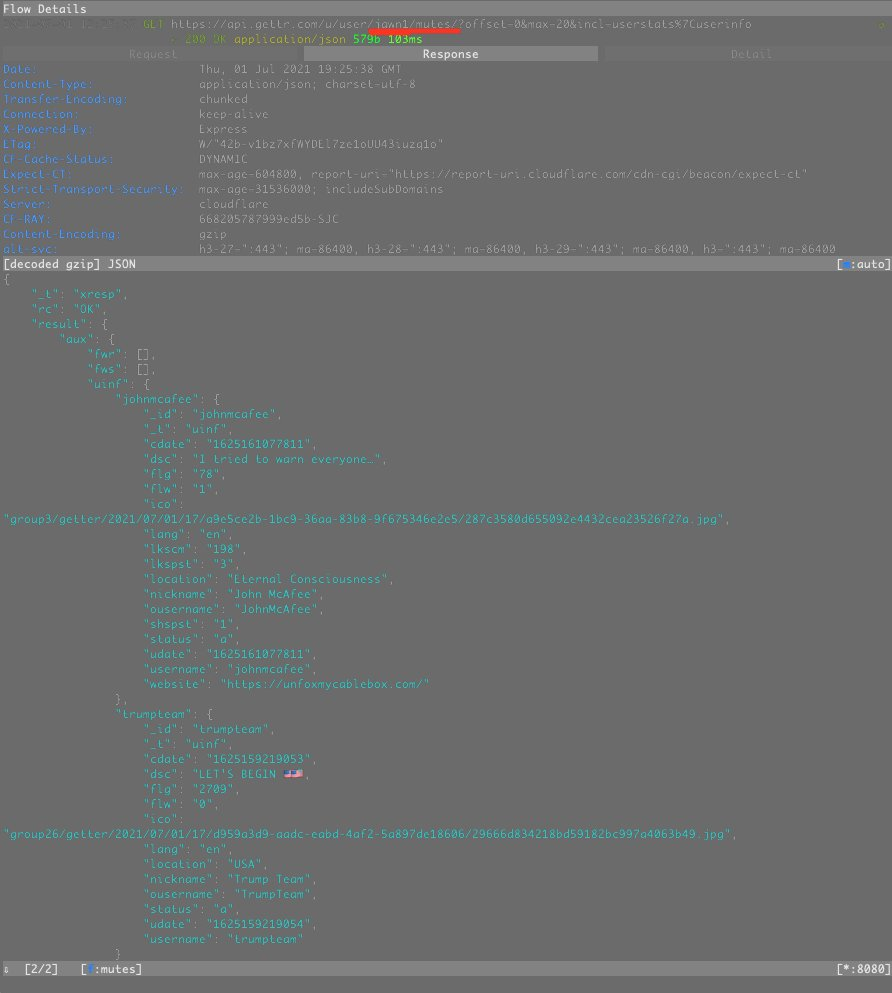Click the 103ms response time
The height and width of the screenshot is (993, 892).
coord(405,39)
